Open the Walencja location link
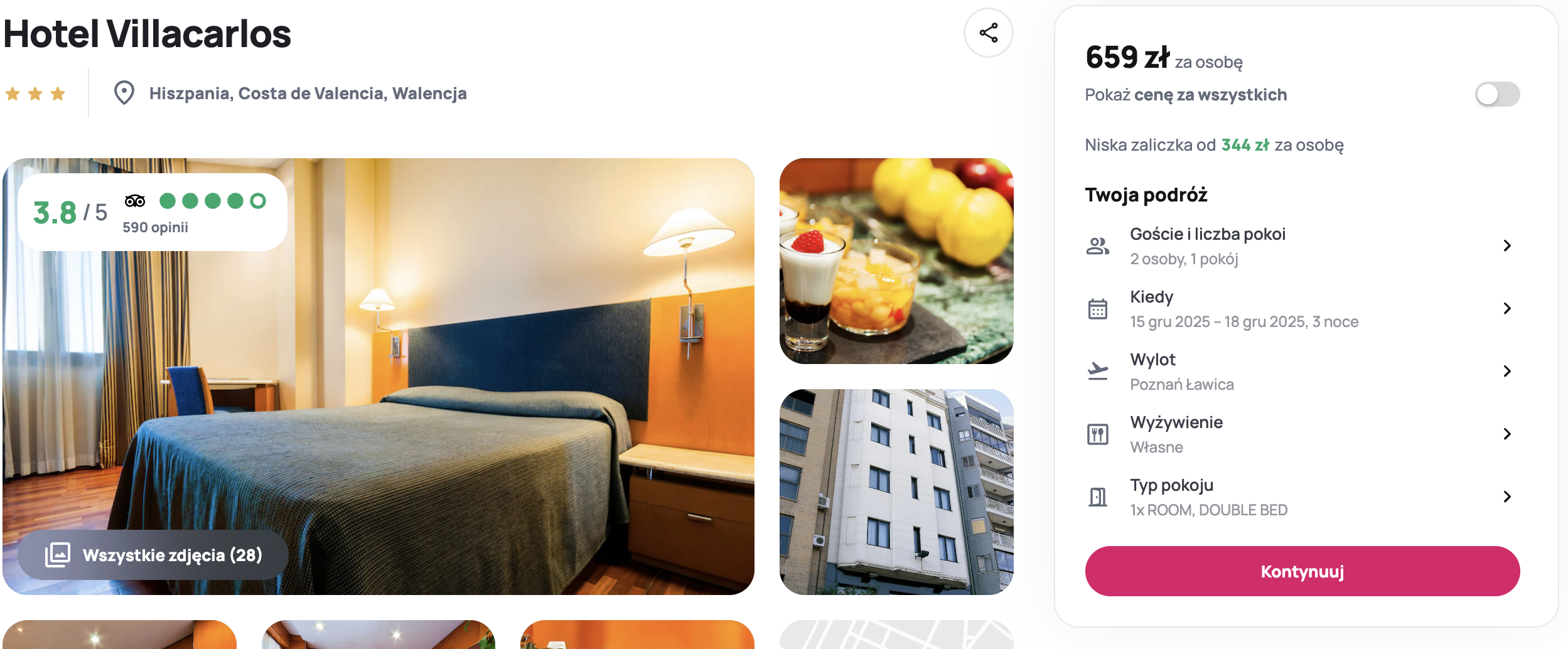 [429, 94]
